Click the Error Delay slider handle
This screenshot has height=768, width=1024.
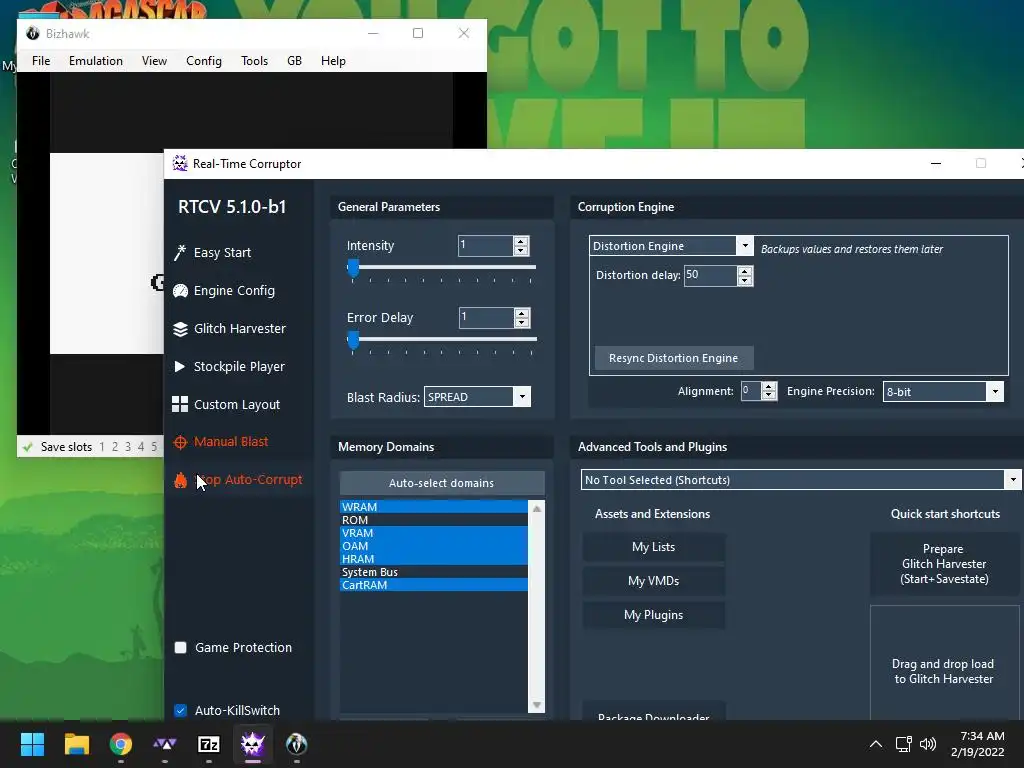353,340
